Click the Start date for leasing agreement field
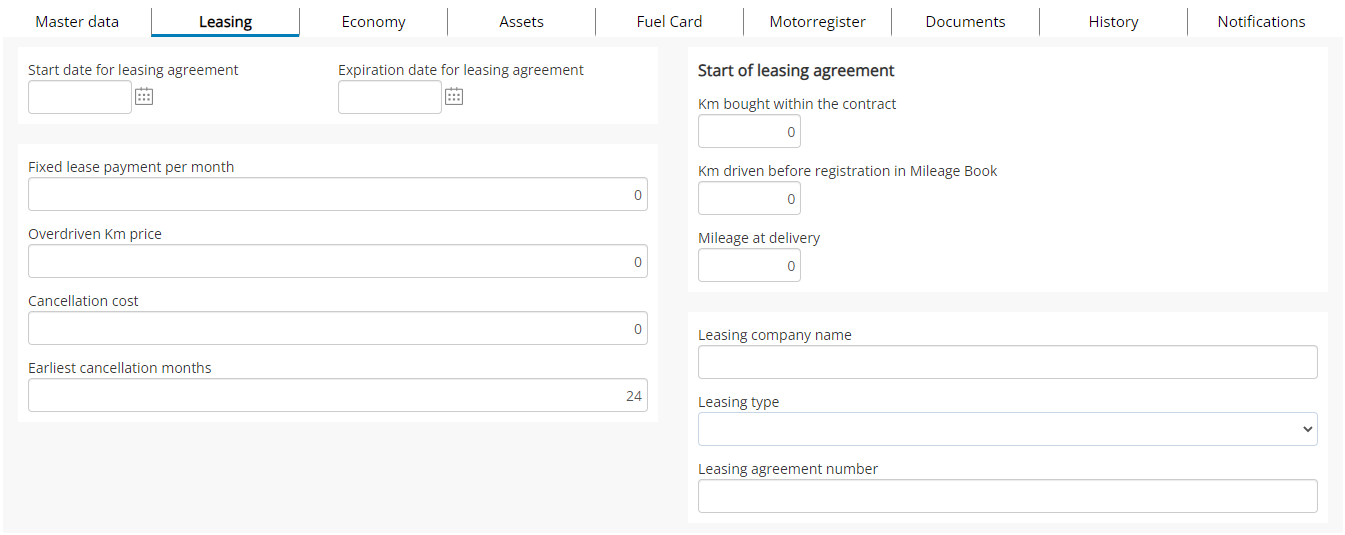This screenshot has width=1345, height=535. 80,97
